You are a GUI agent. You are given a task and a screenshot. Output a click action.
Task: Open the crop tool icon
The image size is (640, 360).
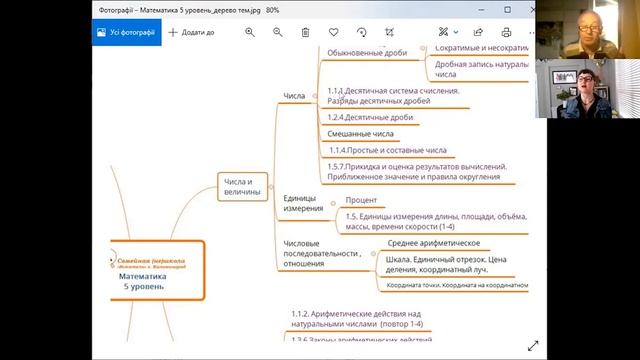coord(389,32)
